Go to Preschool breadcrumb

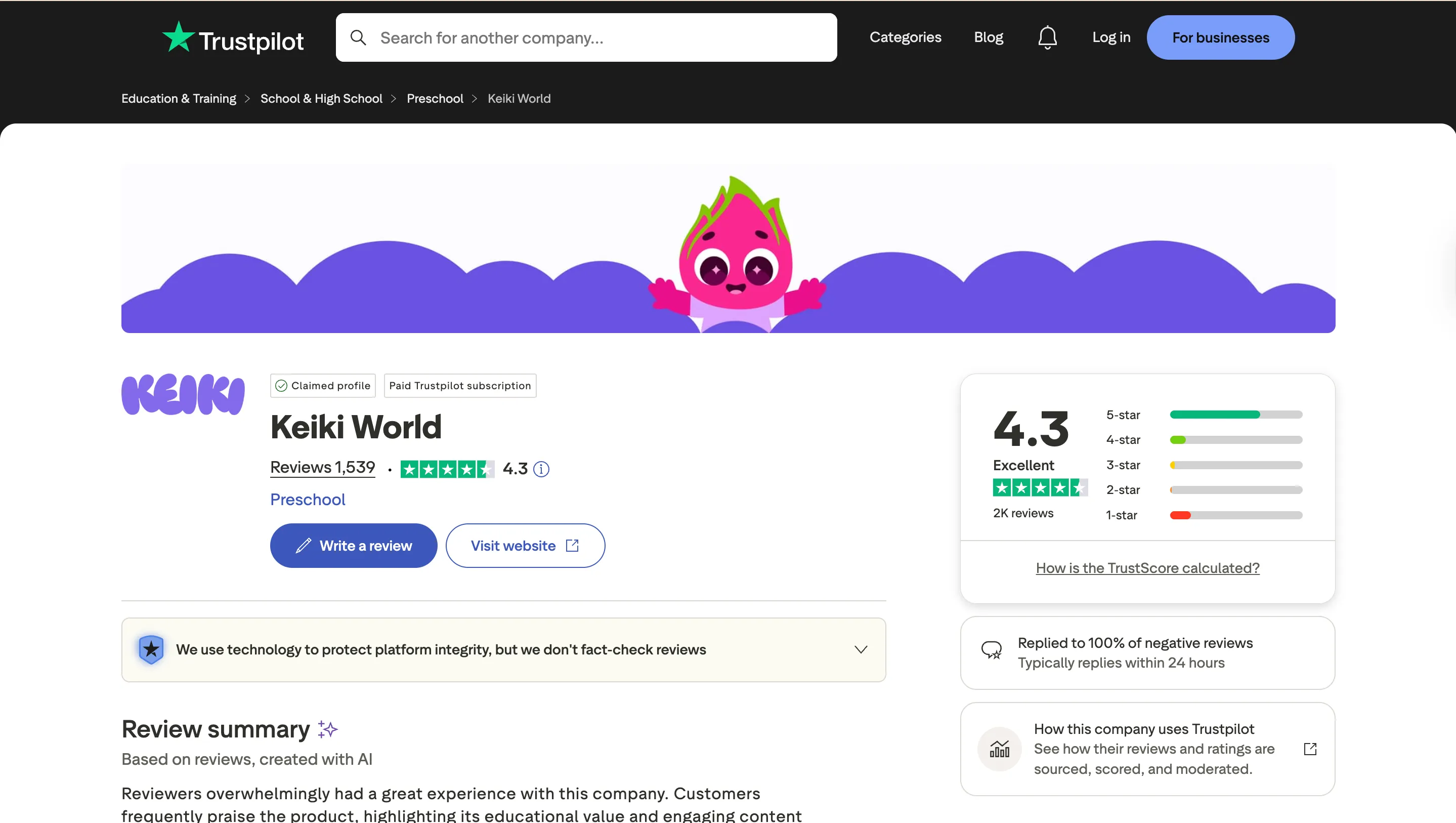point(435,98)
